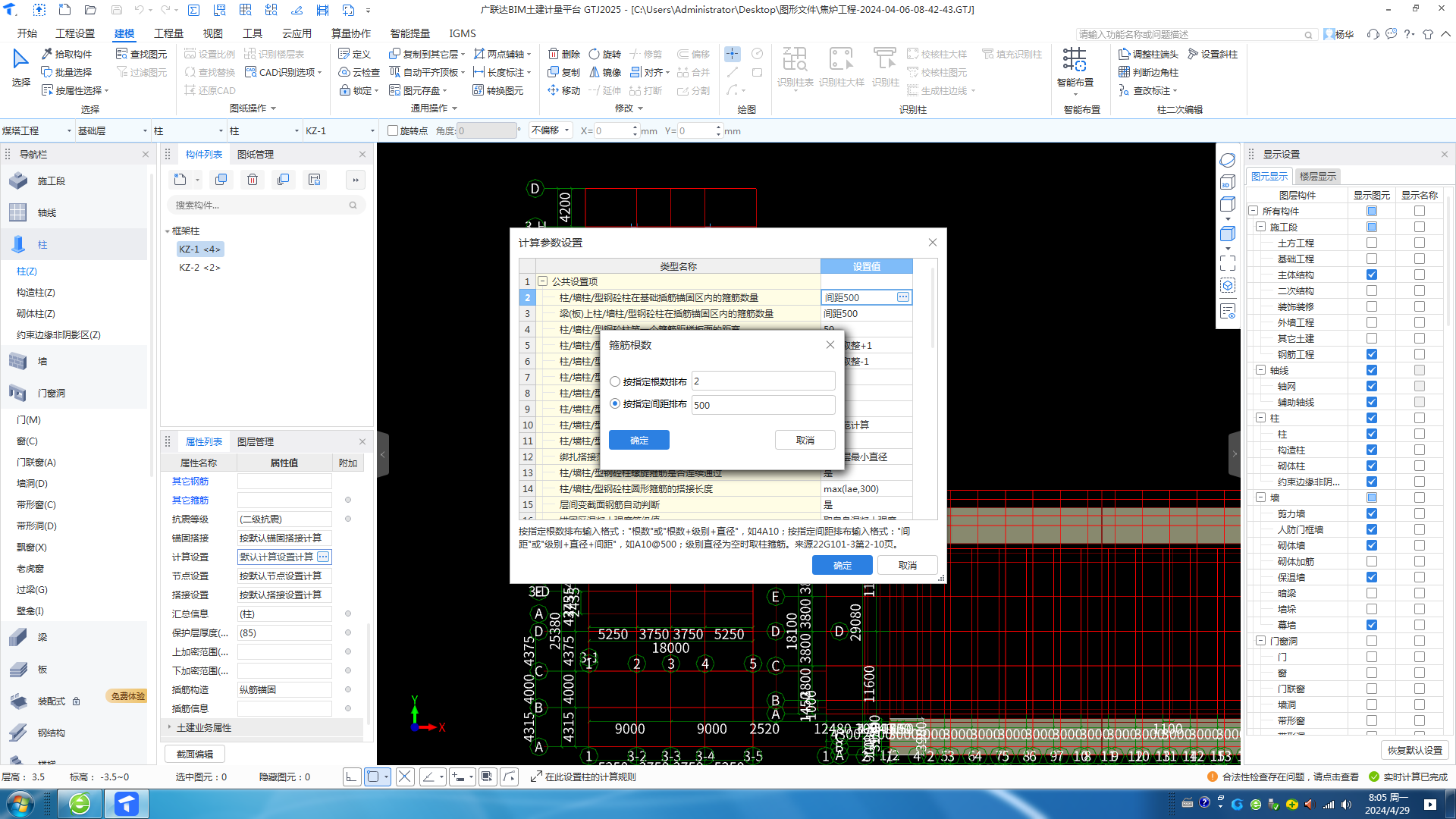Click ellipsis button beside 间距500 value
The image size is (1456, 819).
pyautogui.click(x=902, y=297)
